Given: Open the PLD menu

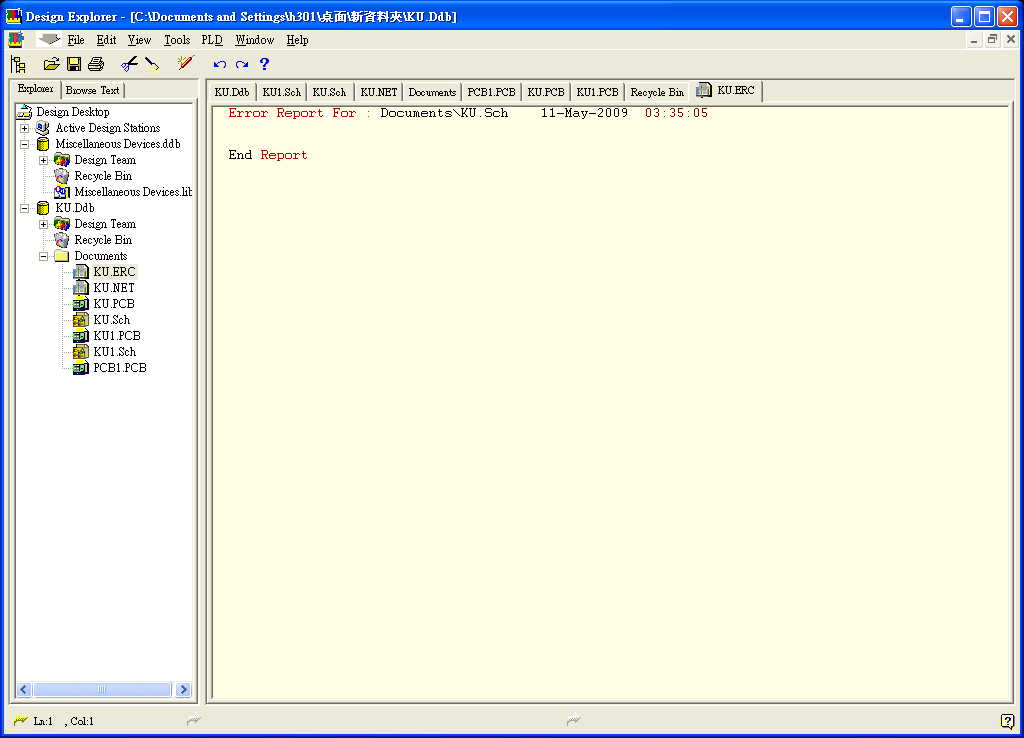Looking at the screenshot, I should point(212,40).
